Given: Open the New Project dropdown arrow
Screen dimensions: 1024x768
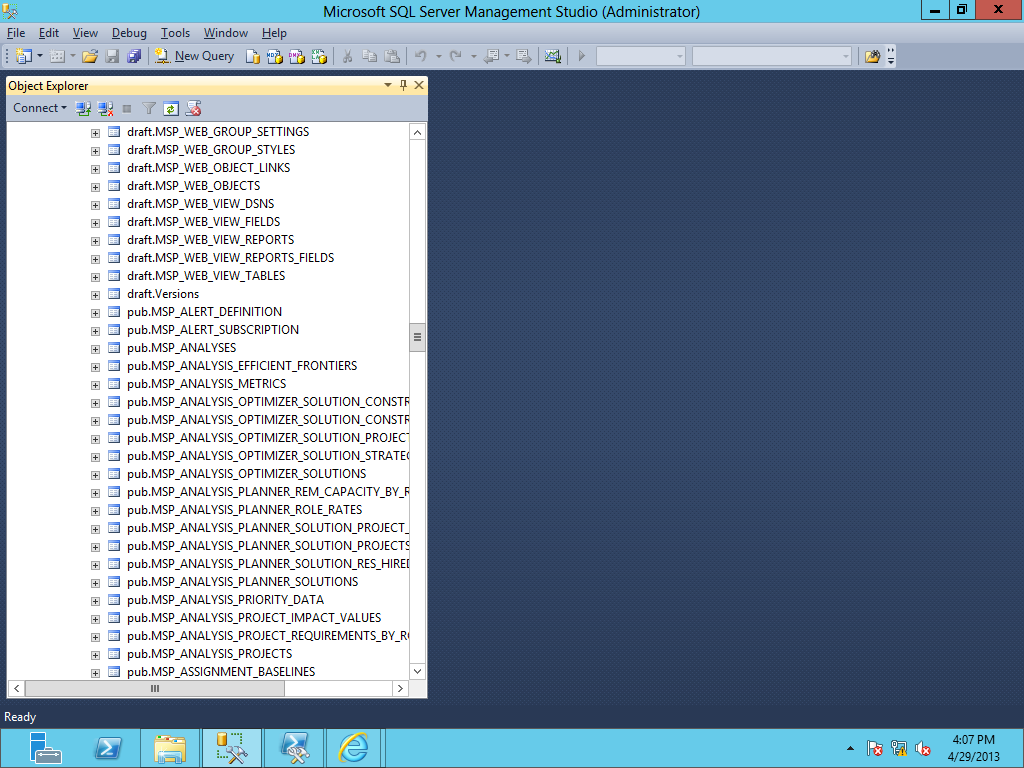Looking at the screenshot, I should coord(40,56).
